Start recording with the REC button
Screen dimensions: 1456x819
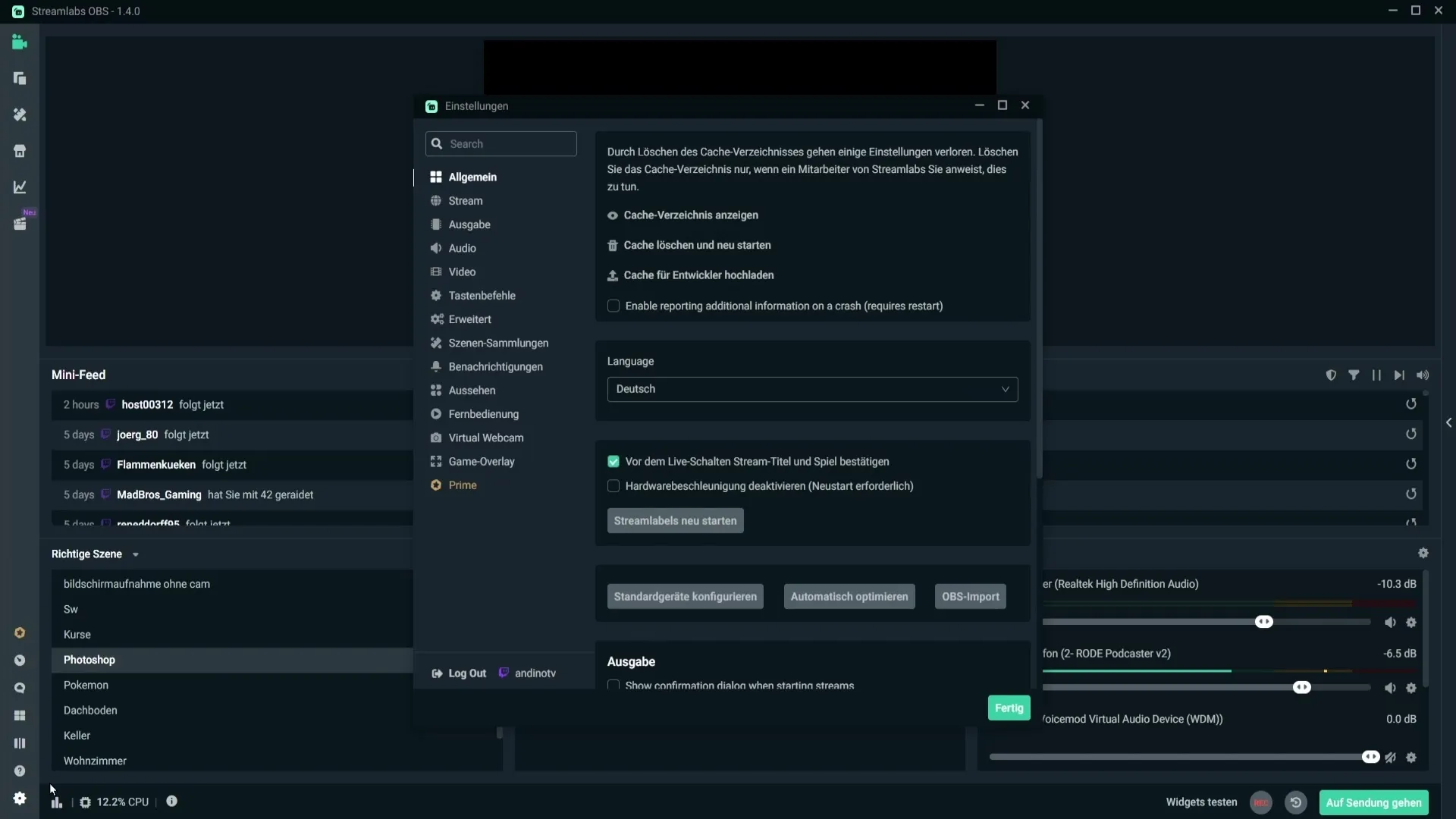click(x=1261, y=802)
